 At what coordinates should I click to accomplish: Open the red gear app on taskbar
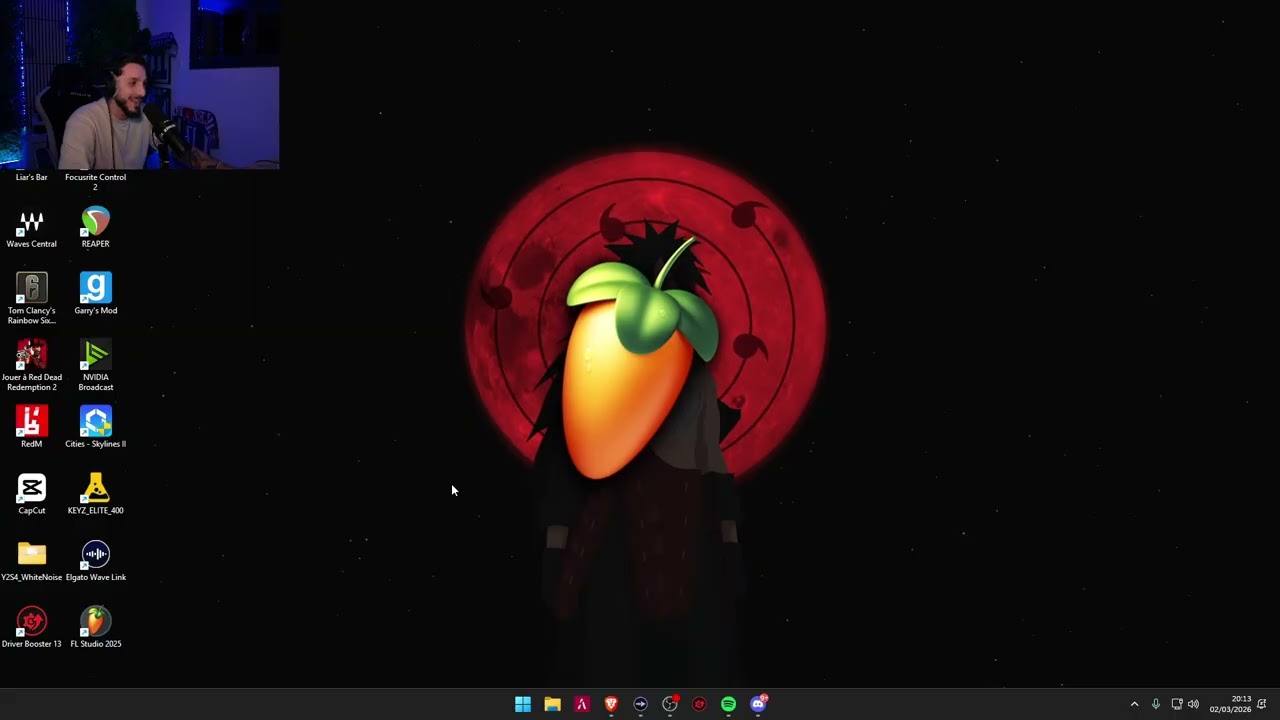[x=699, y=704]
